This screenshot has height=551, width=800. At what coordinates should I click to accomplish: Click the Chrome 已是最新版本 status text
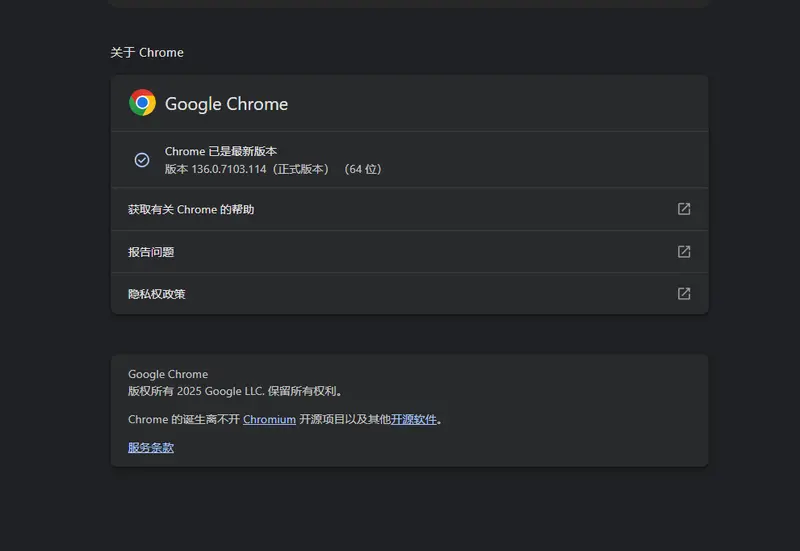click(x=221, y=152)
